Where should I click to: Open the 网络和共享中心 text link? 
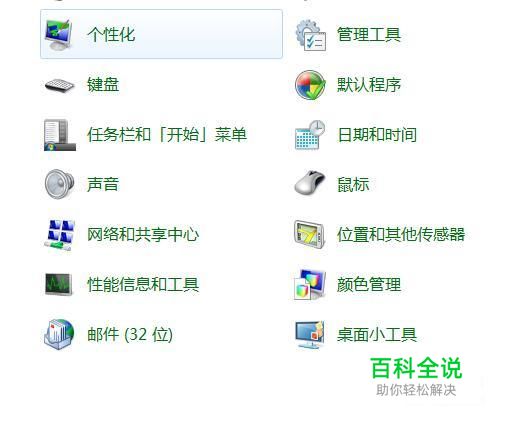pos(143,234)
